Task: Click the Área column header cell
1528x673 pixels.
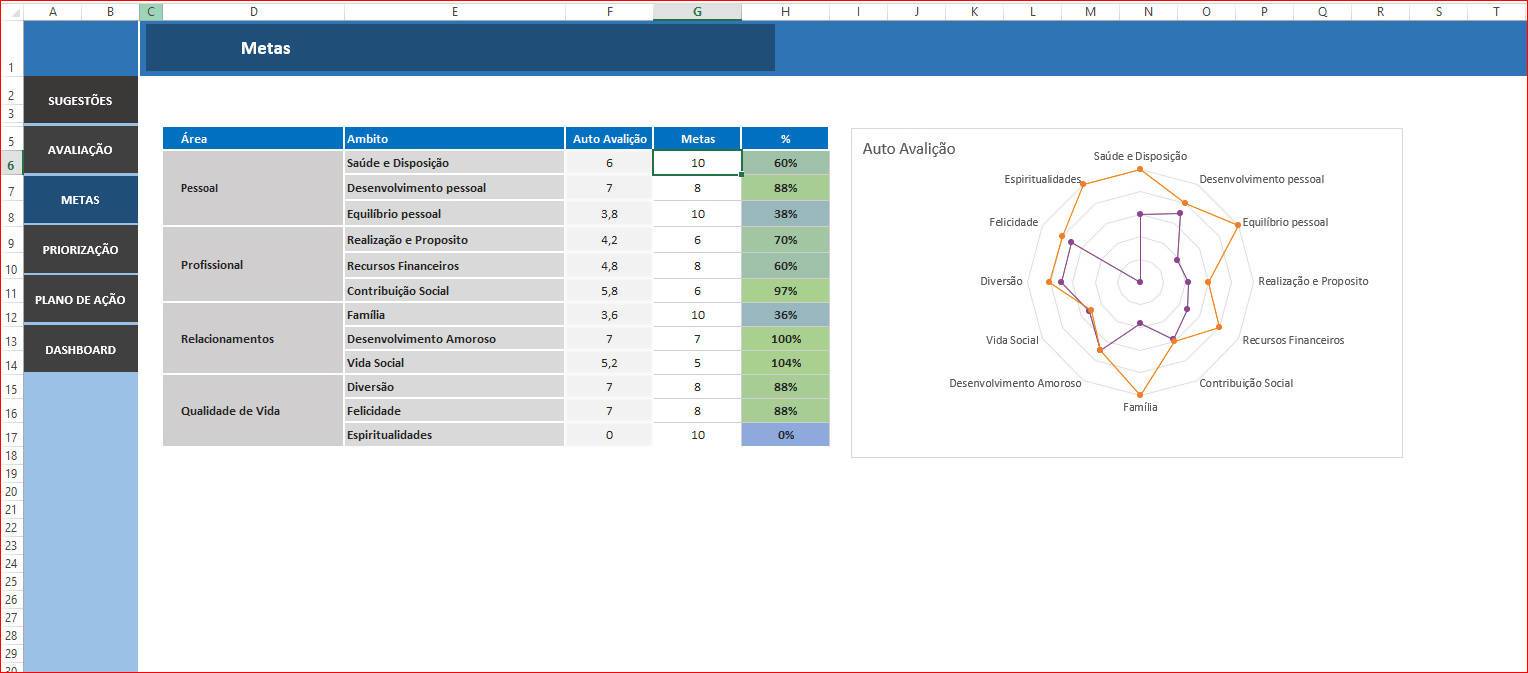Action: [253, 139]
